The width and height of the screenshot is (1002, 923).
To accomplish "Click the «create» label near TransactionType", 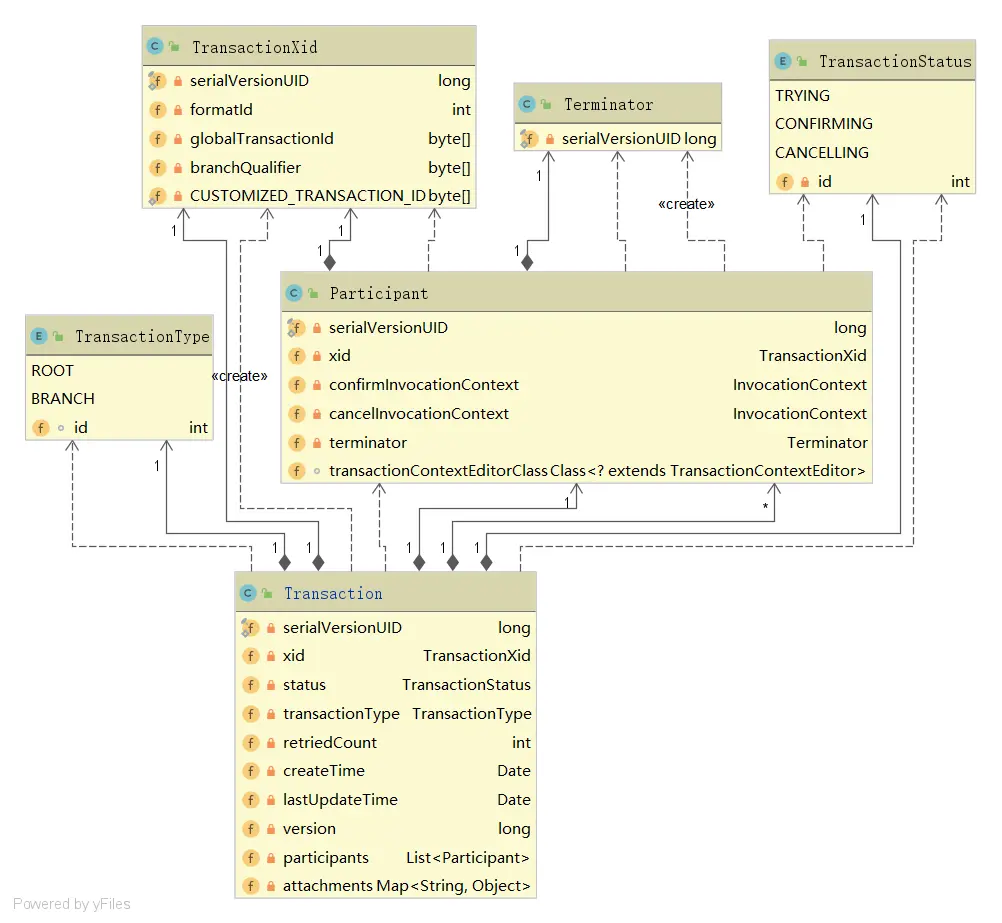I will pos(240,376).
